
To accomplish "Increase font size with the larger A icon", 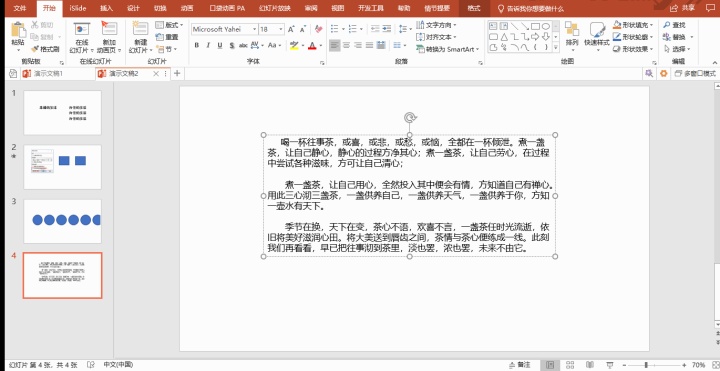I will 291,29.
